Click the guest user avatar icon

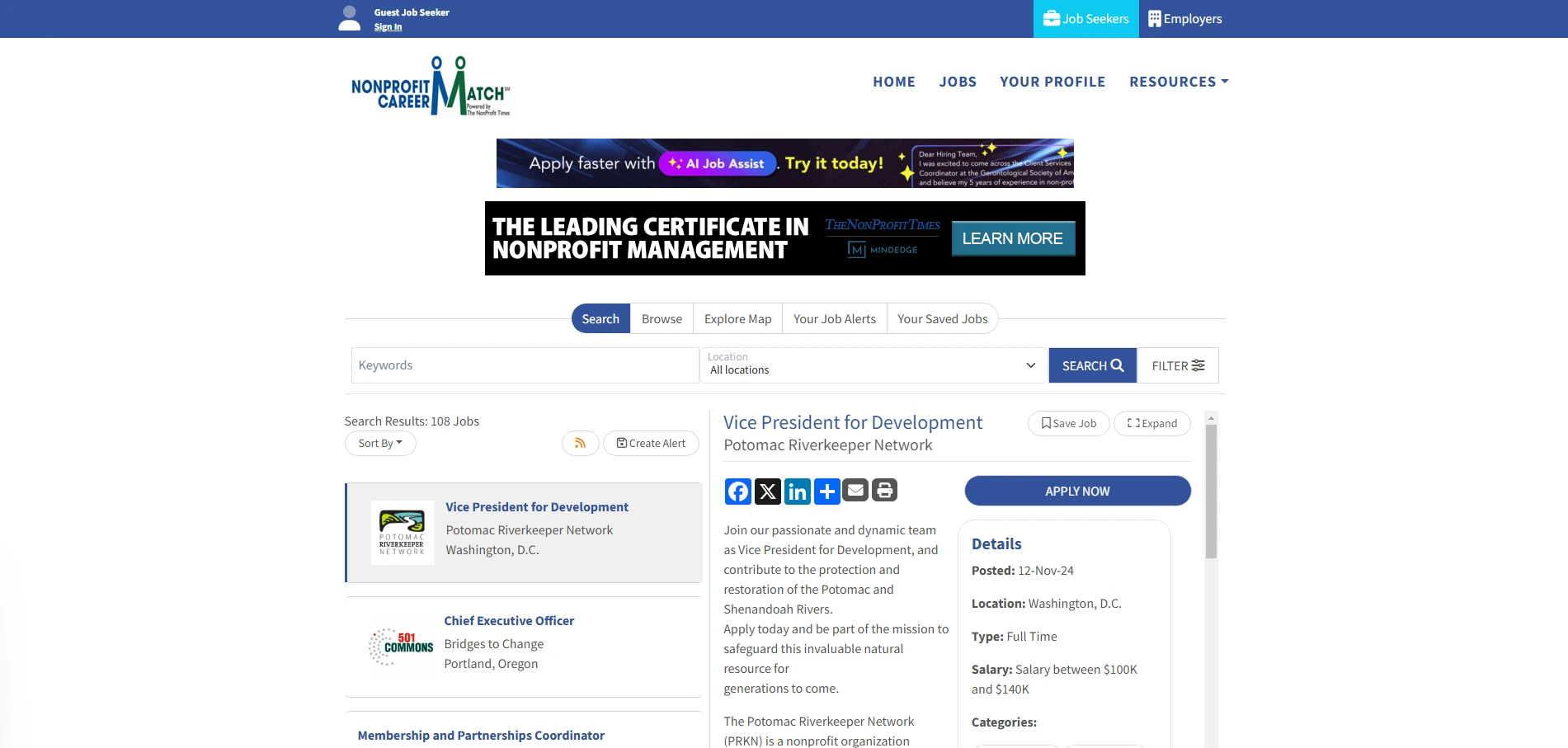[x=350, y=18]
